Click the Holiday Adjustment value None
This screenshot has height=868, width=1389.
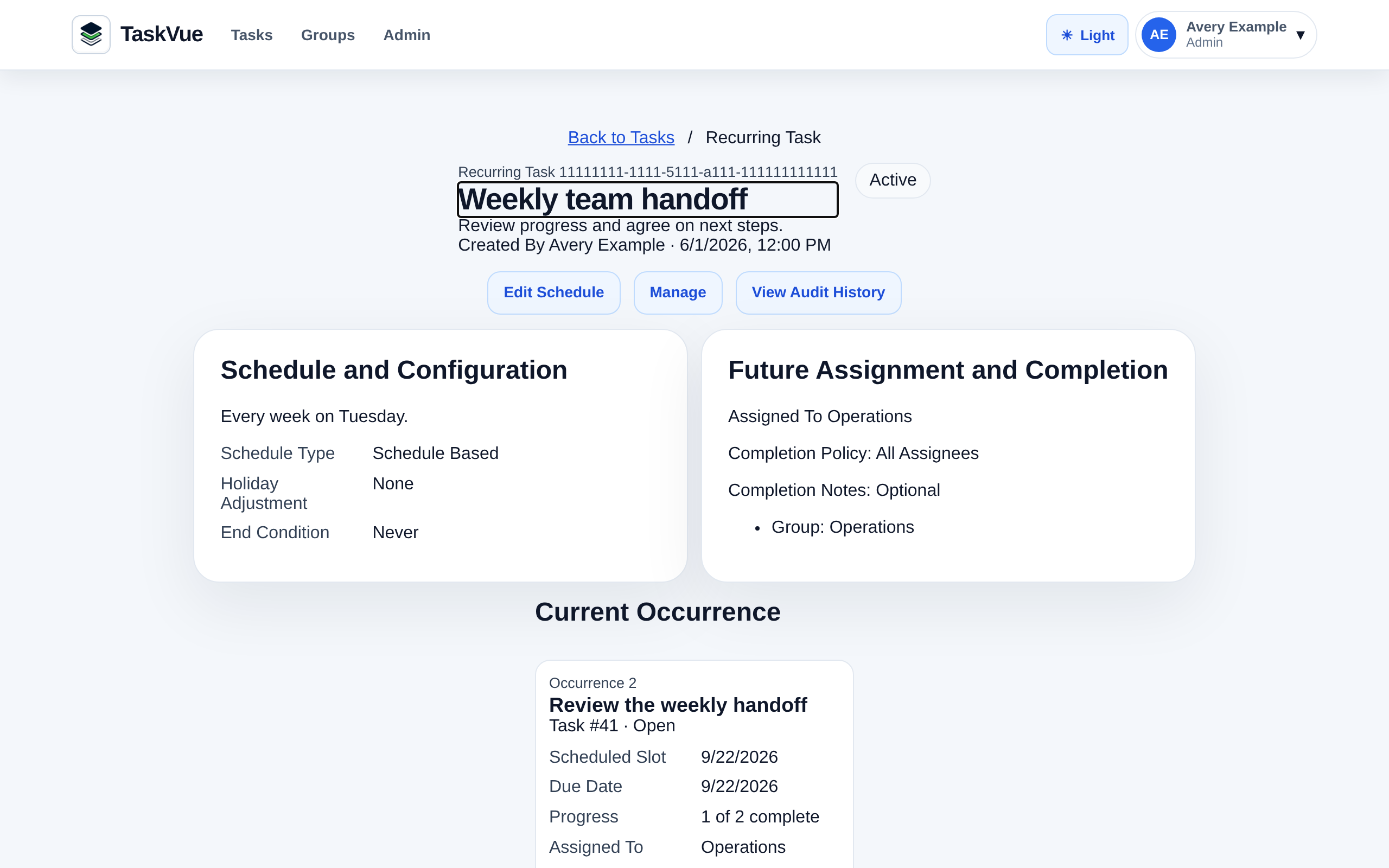[x=393, y=483]
